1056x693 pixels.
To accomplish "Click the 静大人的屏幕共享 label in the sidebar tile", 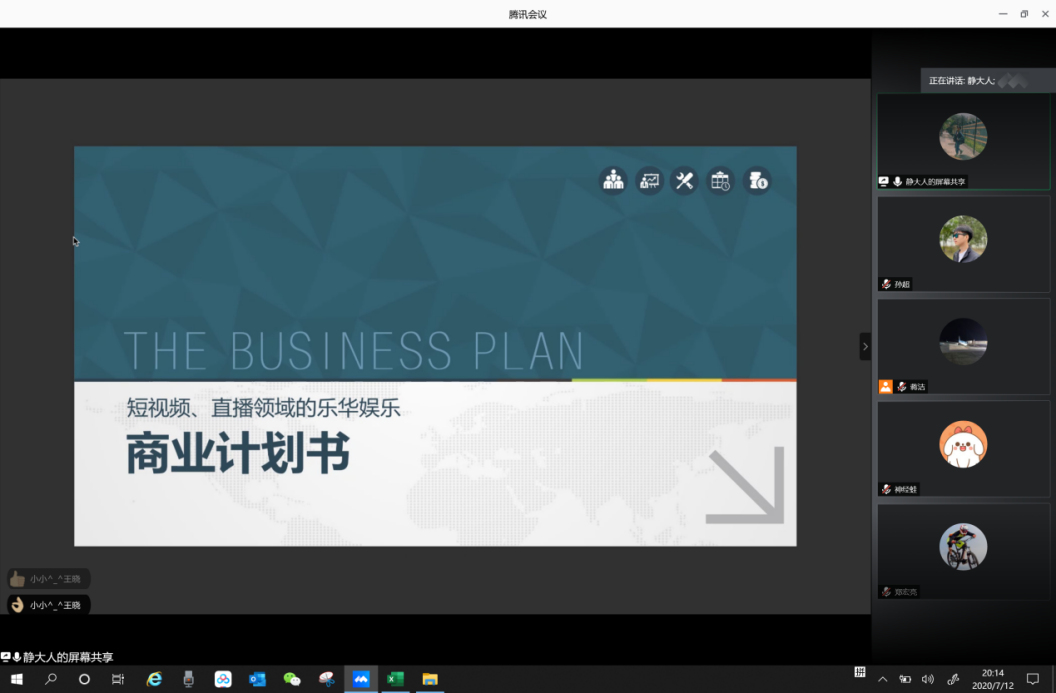I will [x=935, y=182].
